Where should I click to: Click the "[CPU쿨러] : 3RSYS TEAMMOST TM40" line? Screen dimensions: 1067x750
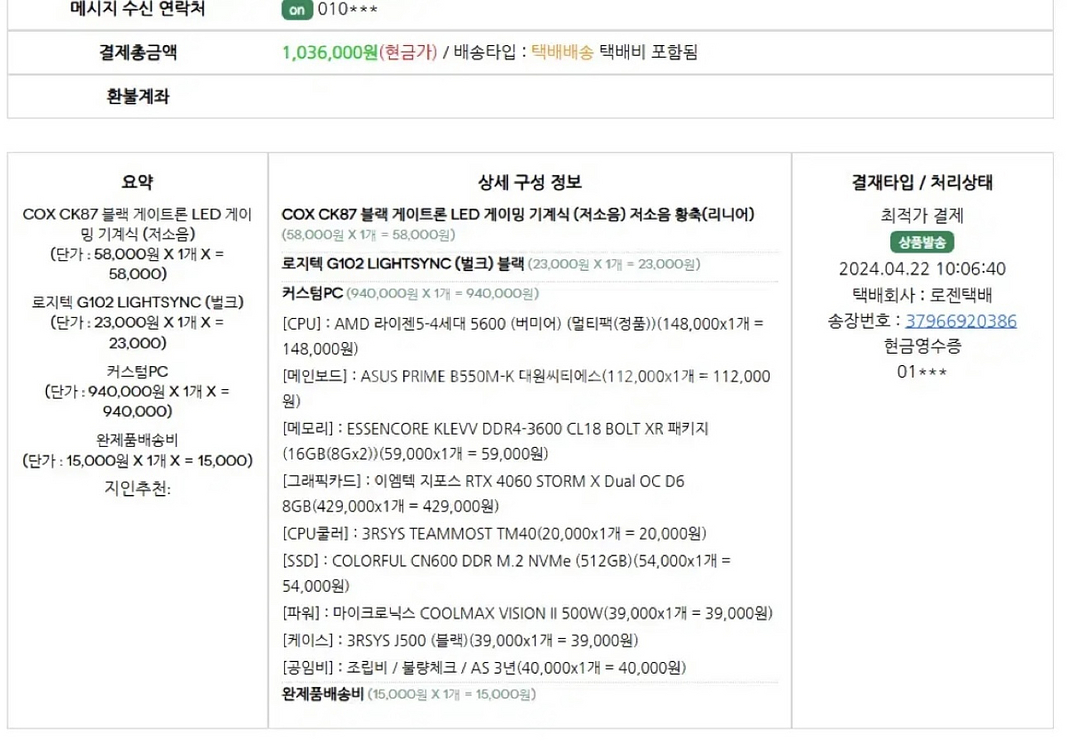point(494,534)
